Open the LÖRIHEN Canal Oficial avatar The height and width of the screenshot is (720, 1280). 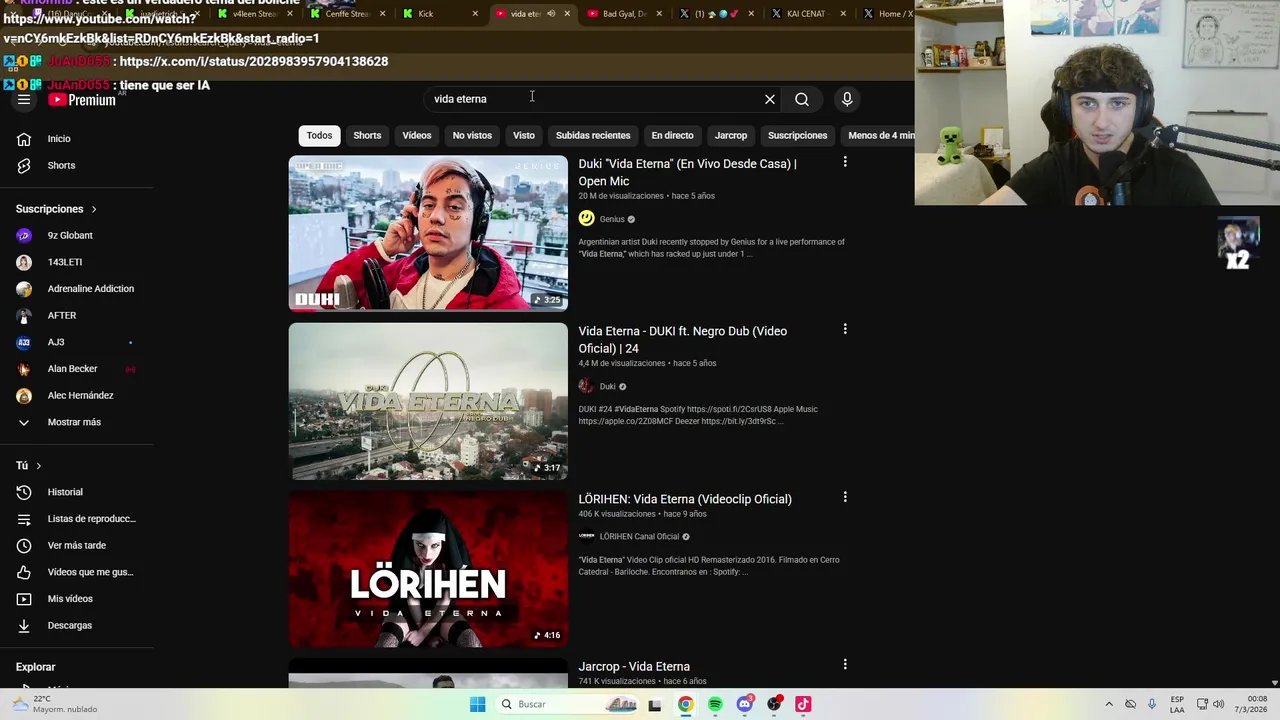click(586, 536)
